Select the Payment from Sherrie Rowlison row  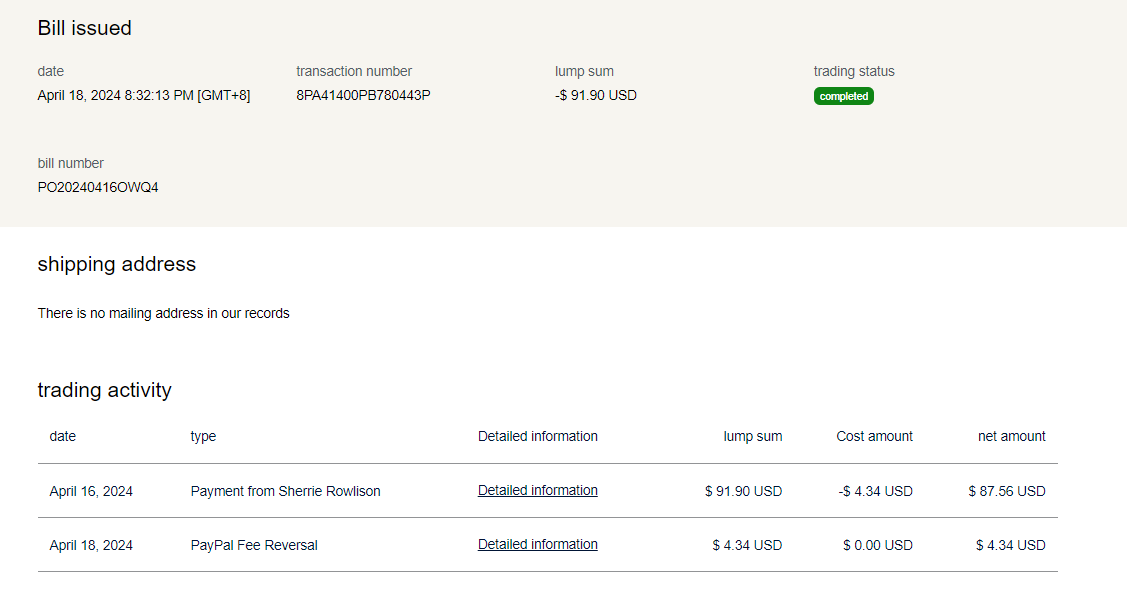(x=285, y=491)
